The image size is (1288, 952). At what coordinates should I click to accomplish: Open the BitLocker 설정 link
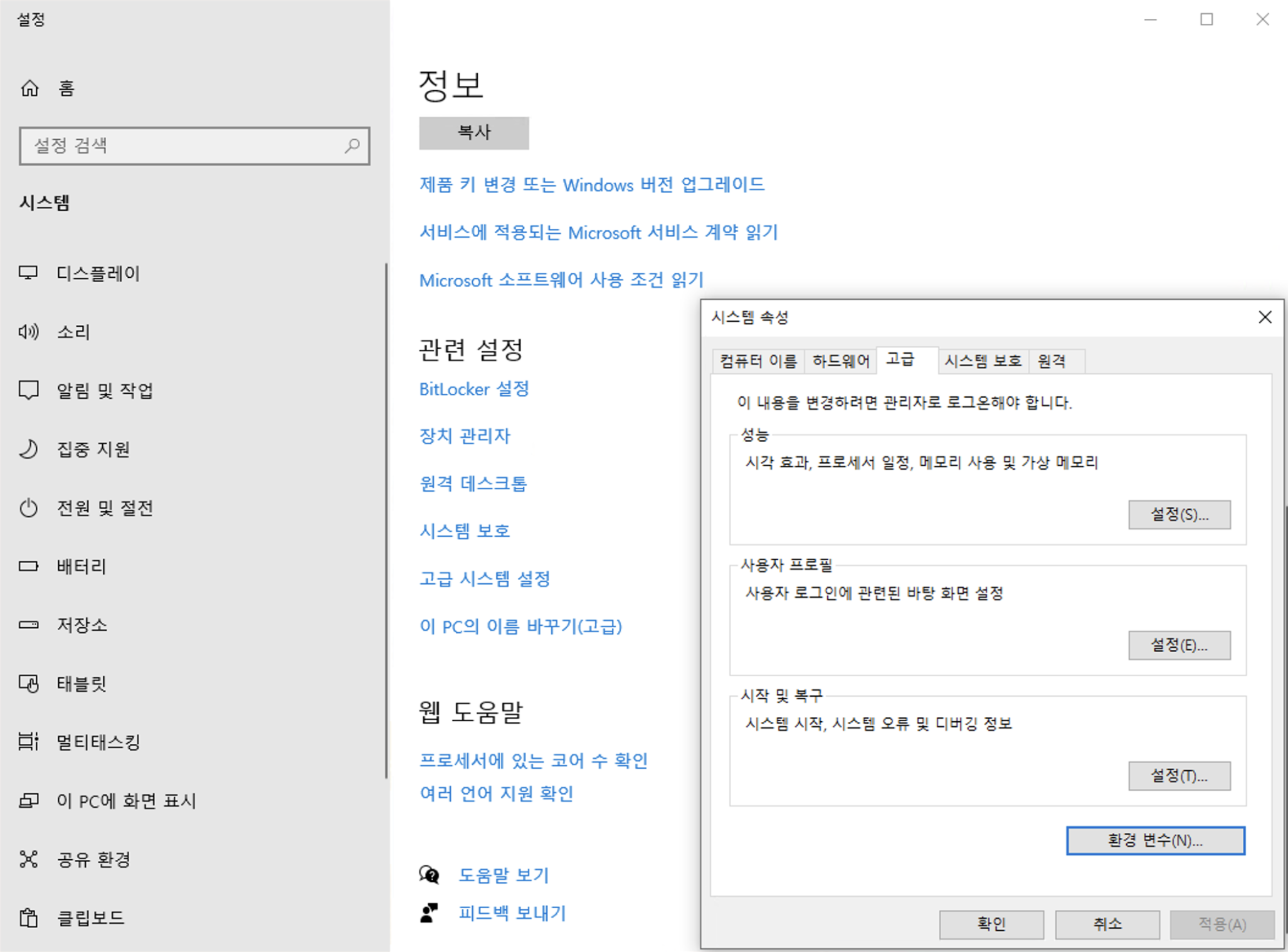tap(474, 389)
